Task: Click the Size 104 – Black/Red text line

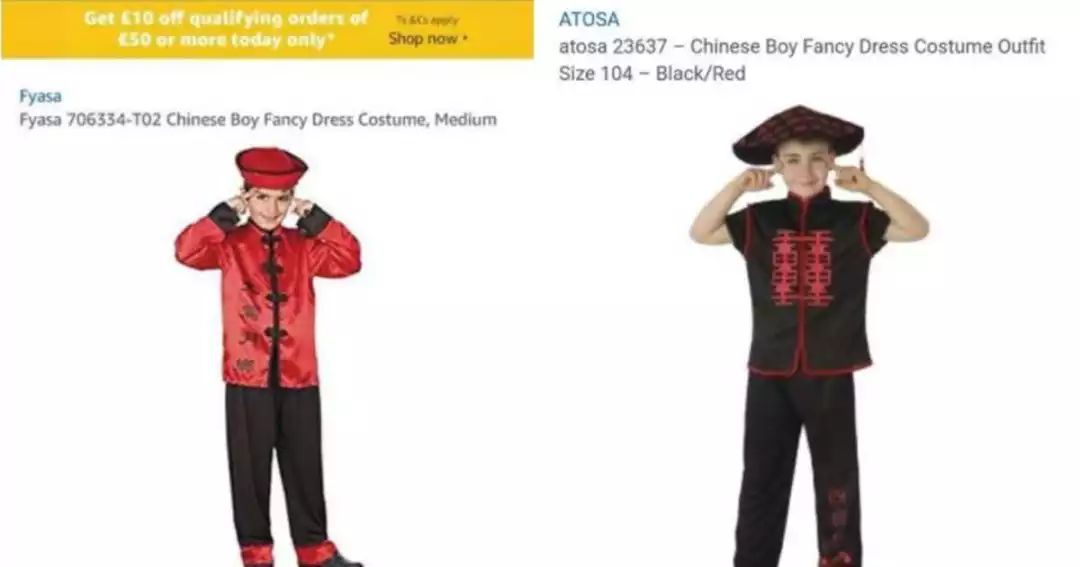Action: tap(652, 74)
